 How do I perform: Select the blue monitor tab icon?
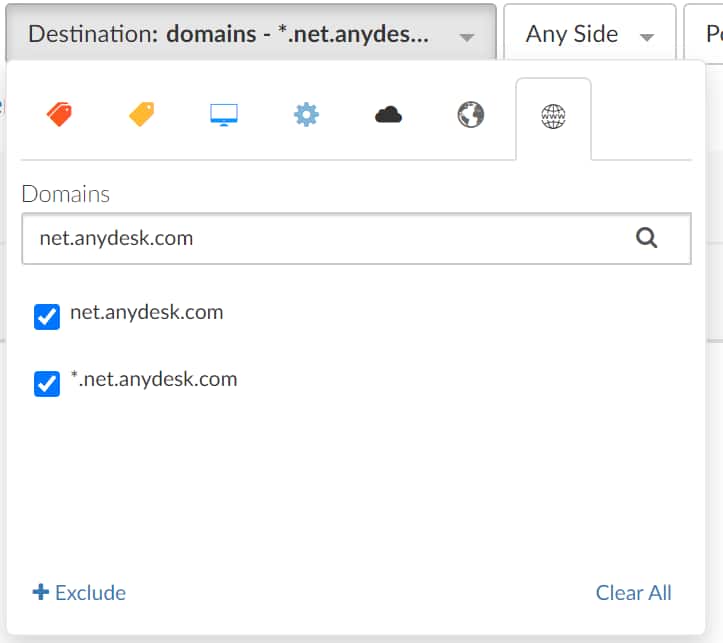coord(224,115)
